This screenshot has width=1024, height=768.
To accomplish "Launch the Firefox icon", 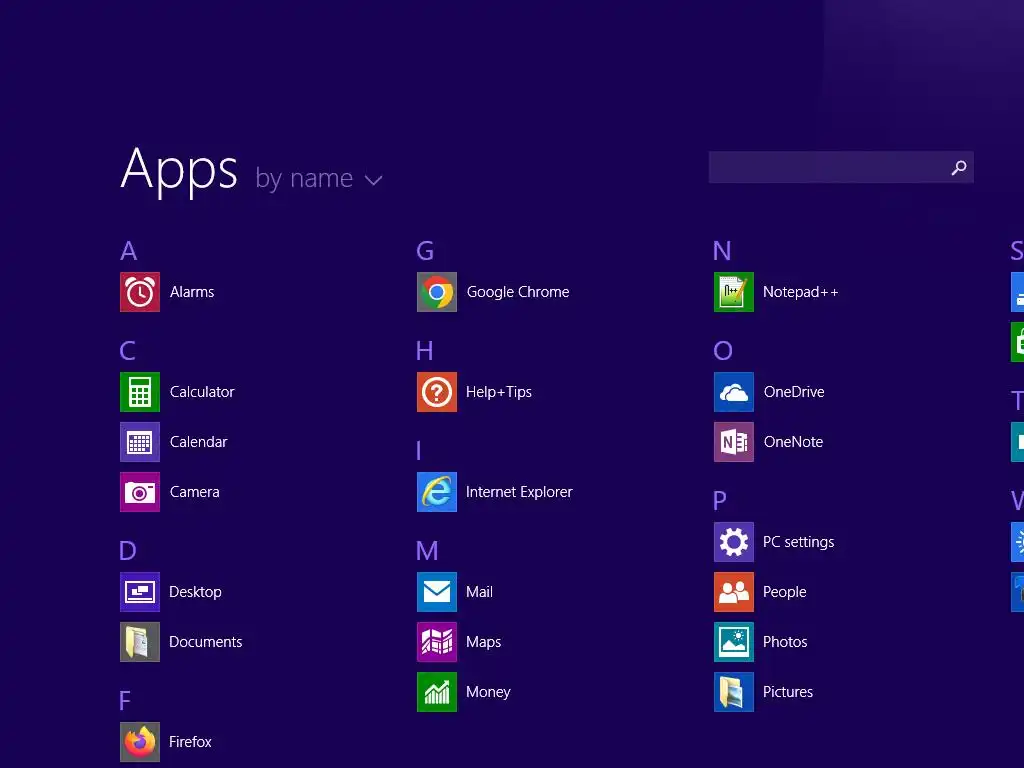I will pos(140,742).
